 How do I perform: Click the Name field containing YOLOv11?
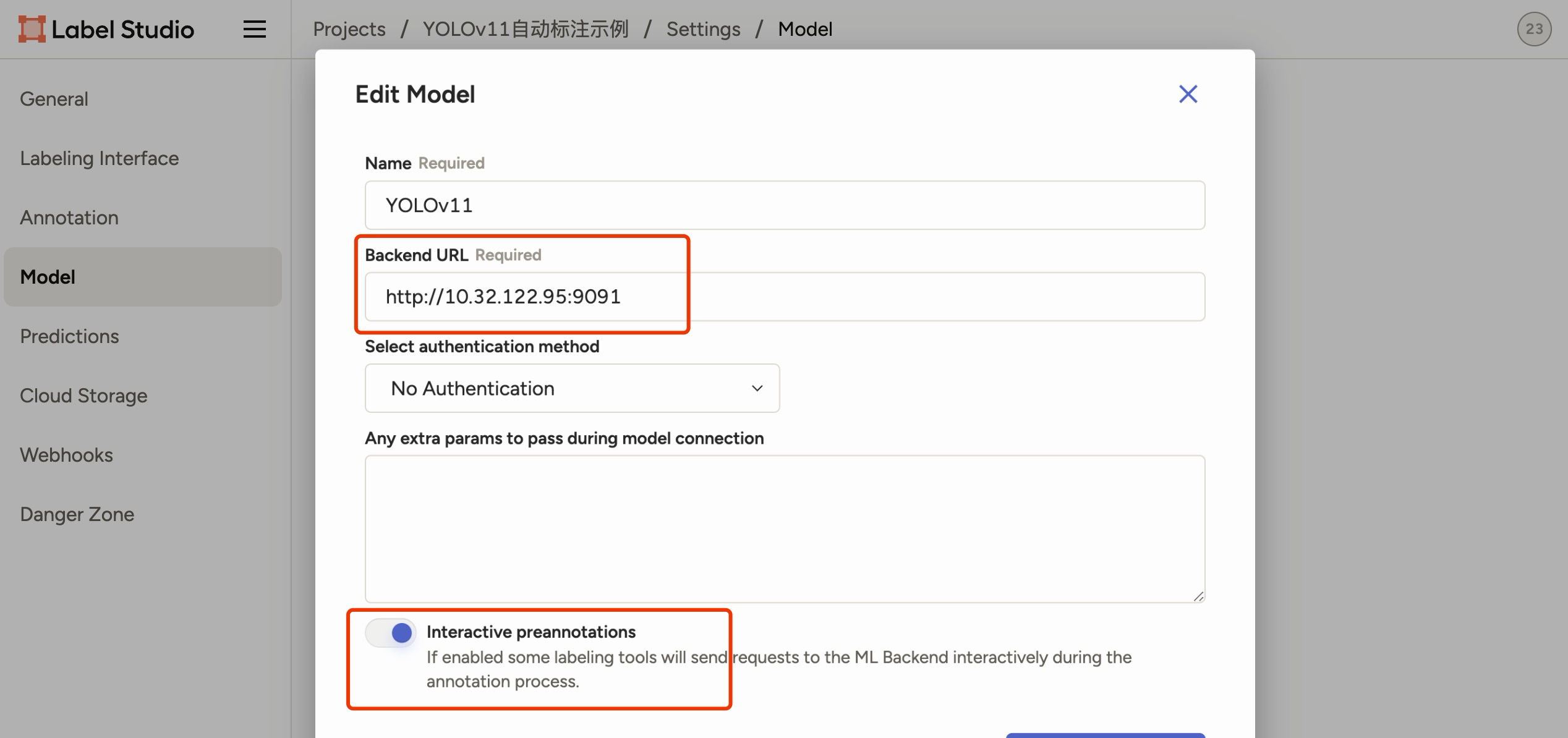click(x=784, y=205)
